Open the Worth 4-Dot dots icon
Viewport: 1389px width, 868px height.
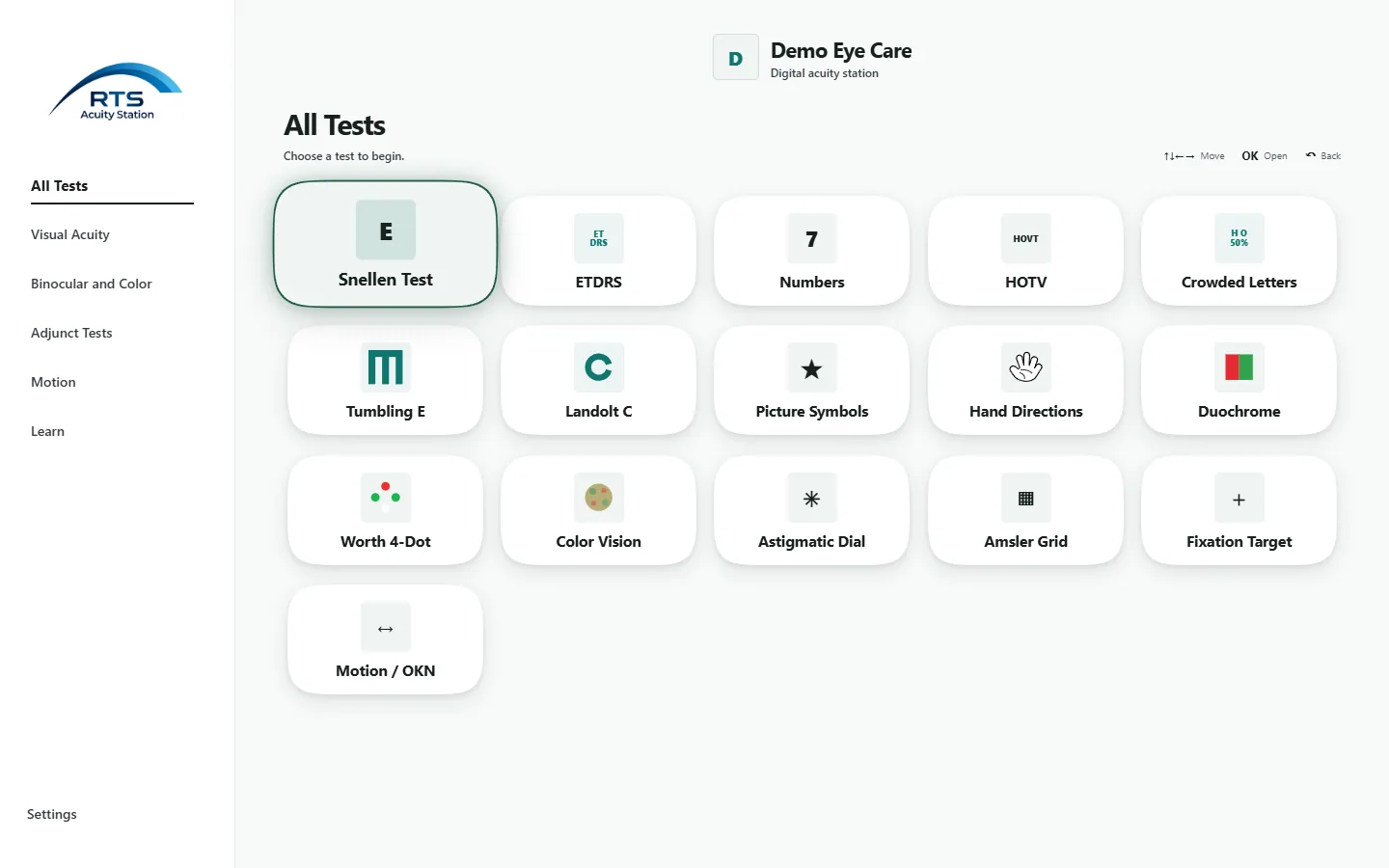pyautogui.click(x=386, y=498)
